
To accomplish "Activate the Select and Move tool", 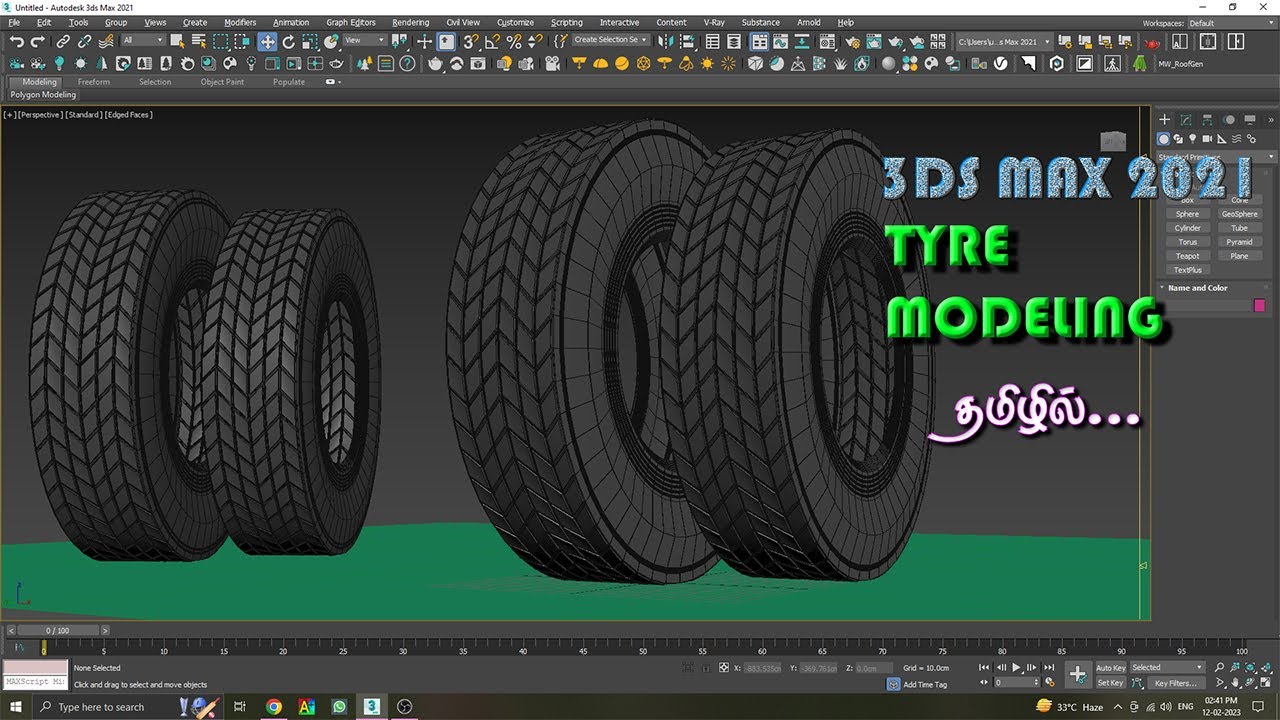I will (x=267, y=41).
